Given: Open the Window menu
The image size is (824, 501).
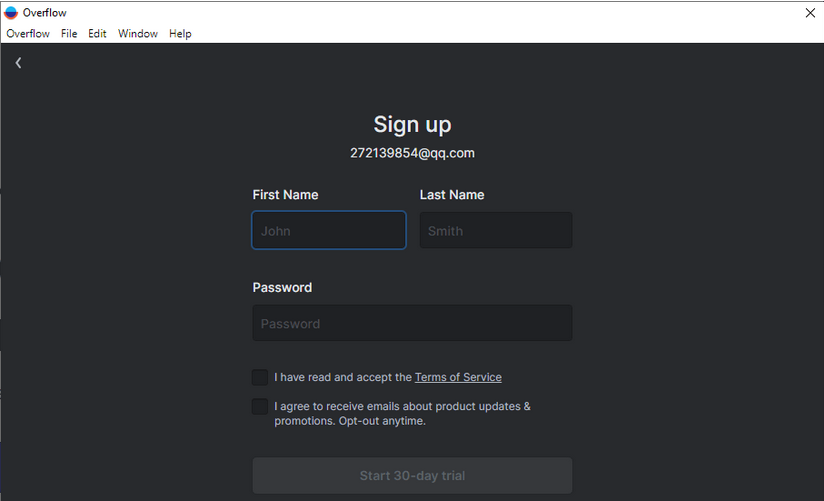Looking at the screenshot, I should [x=138, y=34].
